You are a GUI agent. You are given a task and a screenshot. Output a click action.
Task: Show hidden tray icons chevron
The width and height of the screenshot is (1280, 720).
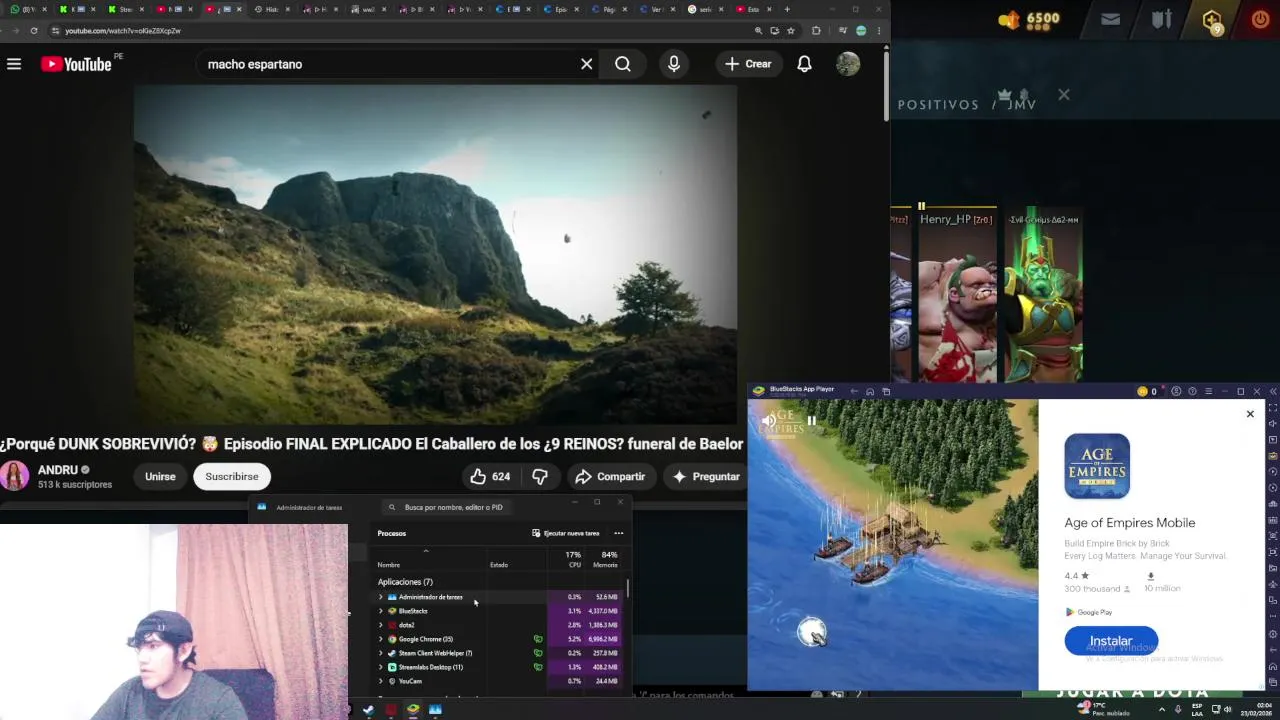point(1161,709)
